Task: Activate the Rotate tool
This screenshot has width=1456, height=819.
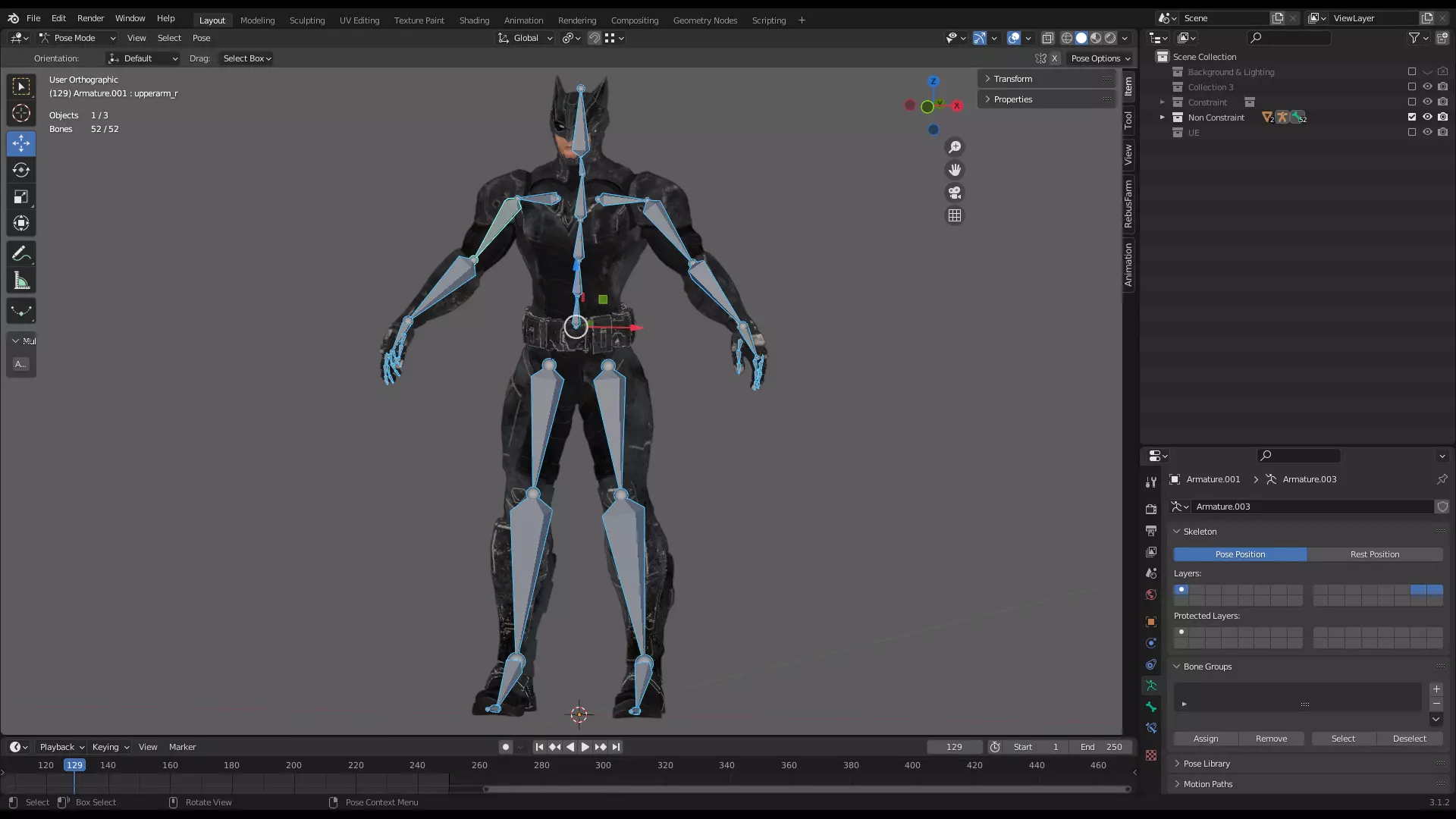Action: coord(21,170)
